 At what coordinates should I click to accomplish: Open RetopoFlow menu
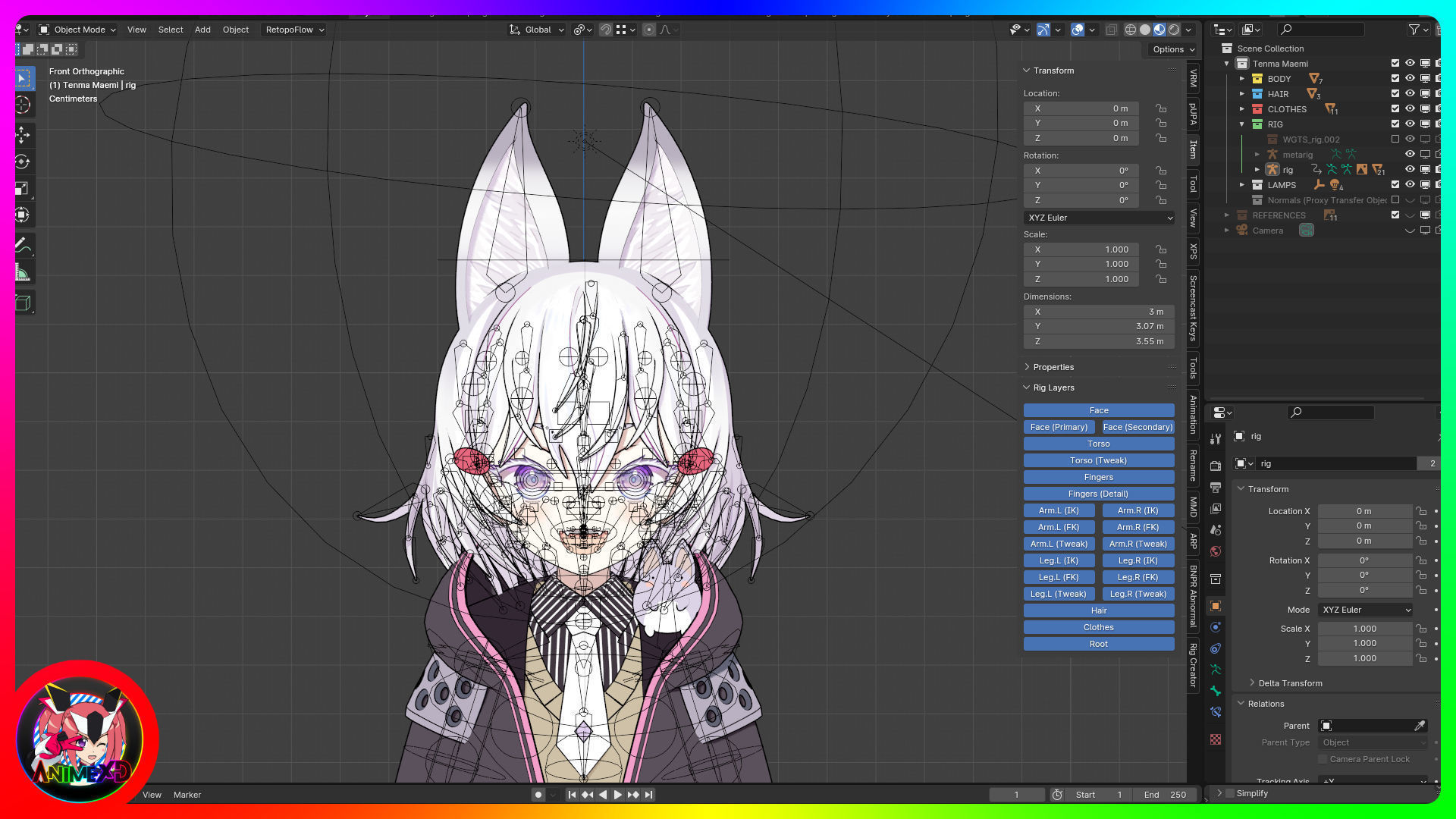coord(294,30)
